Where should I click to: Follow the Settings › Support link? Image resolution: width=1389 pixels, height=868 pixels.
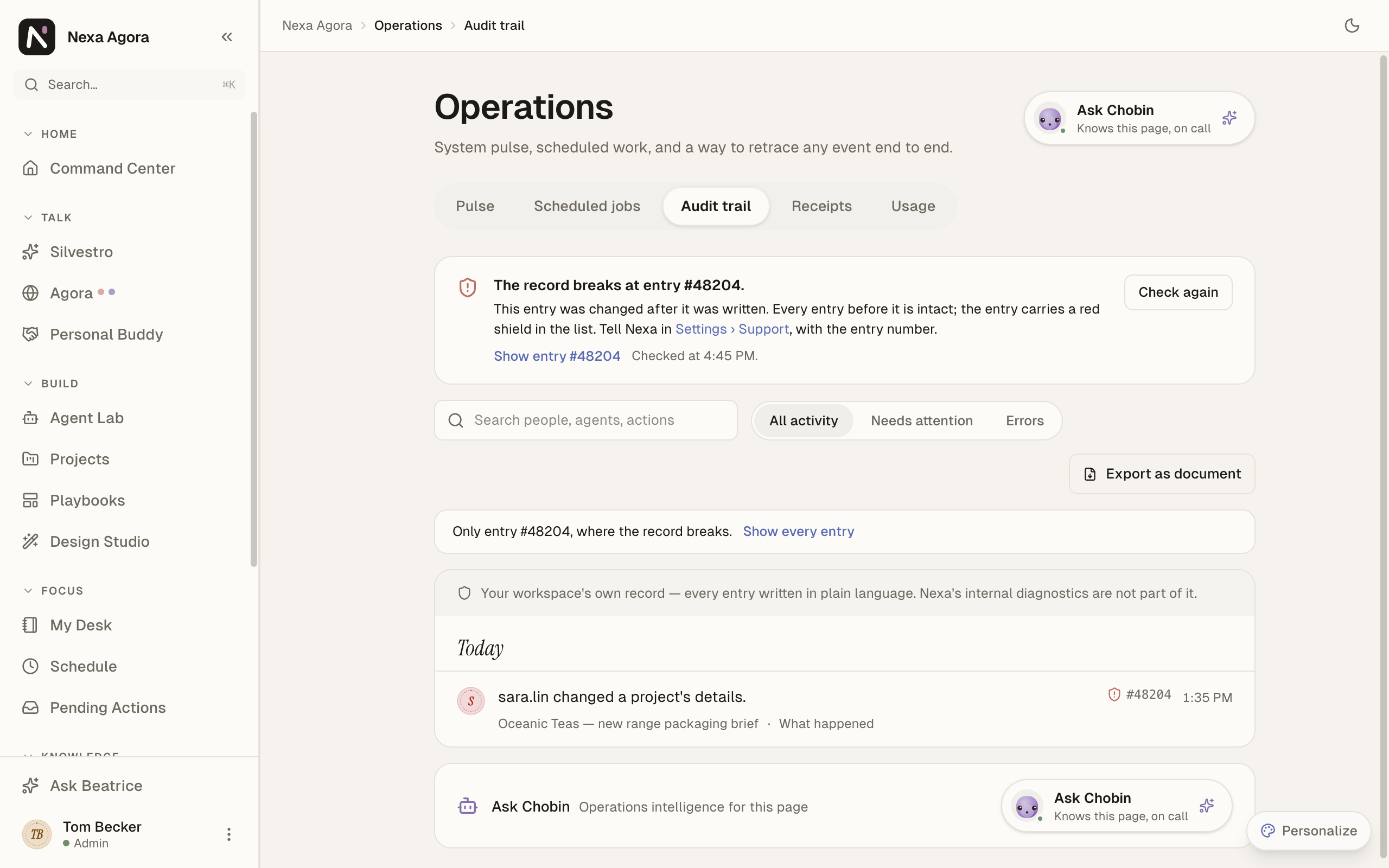(732, 329)
